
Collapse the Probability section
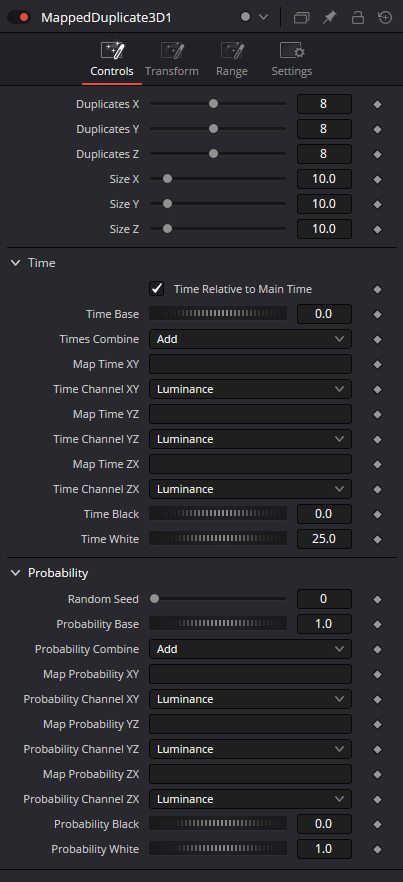[x=15, y=573]
